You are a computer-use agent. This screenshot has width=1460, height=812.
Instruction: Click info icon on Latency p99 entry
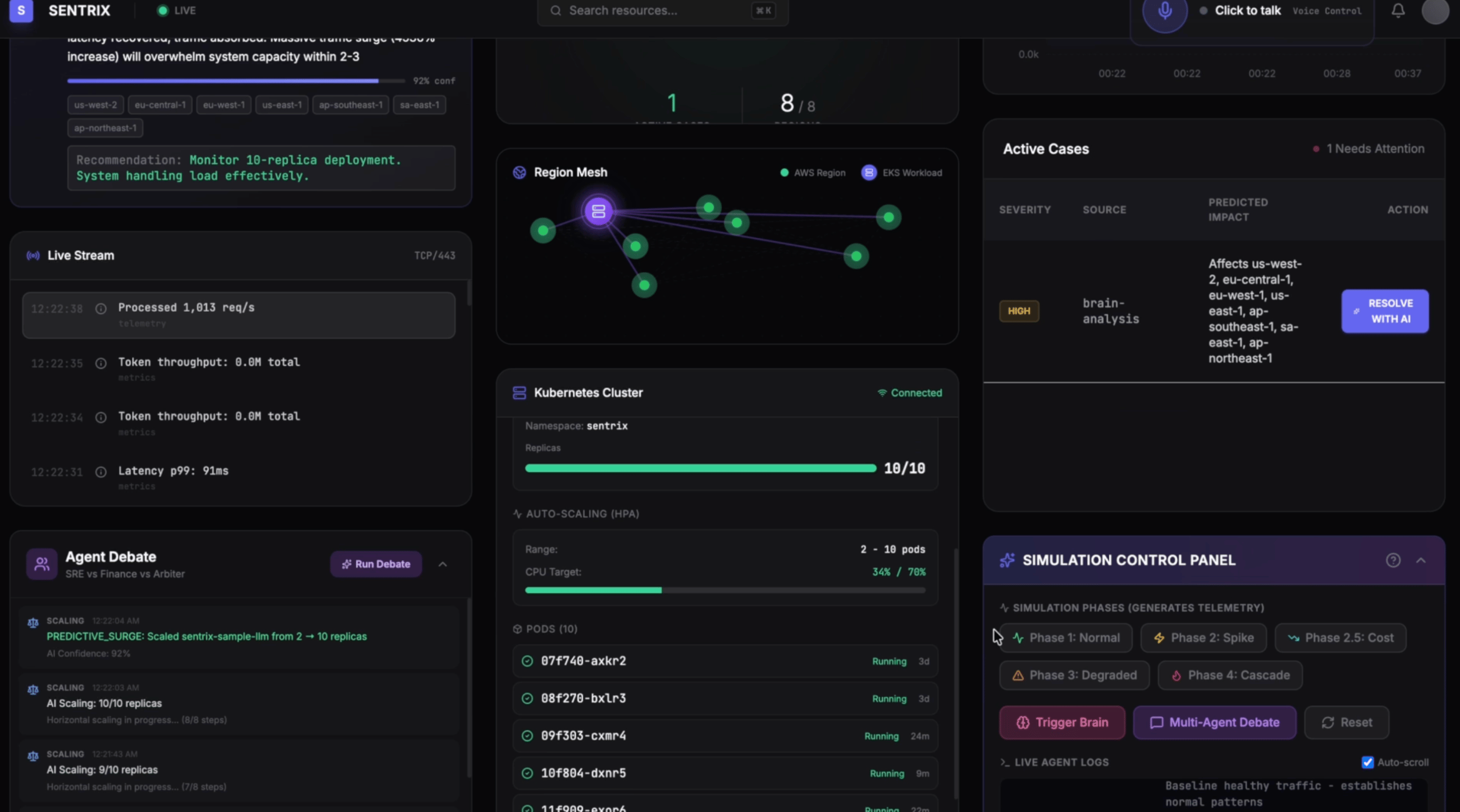[x=101, y=471]
